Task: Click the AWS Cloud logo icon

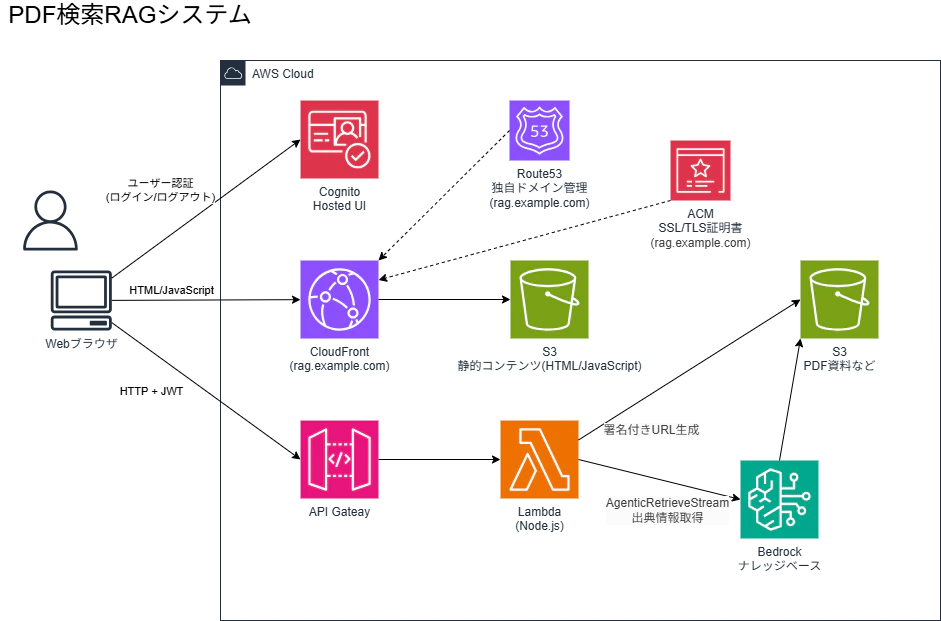Action: pos(233,73)
